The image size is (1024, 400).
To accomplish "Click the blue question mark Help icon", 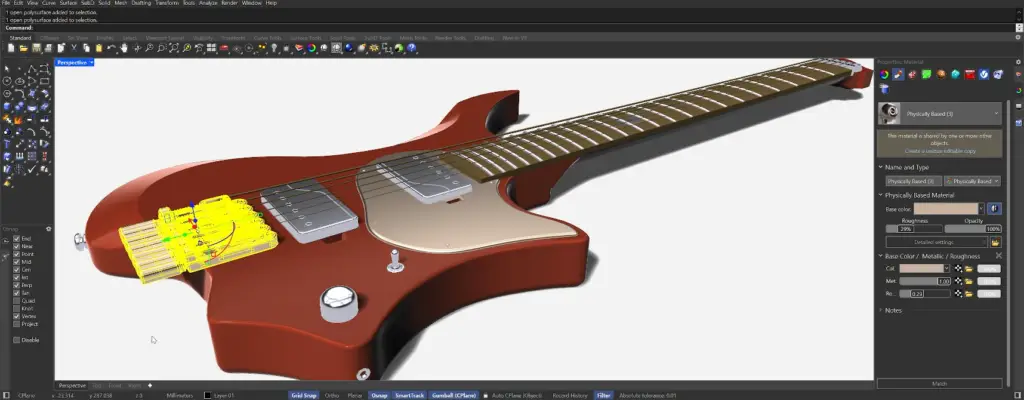I will pyautogui.click(x=411, y=48).
